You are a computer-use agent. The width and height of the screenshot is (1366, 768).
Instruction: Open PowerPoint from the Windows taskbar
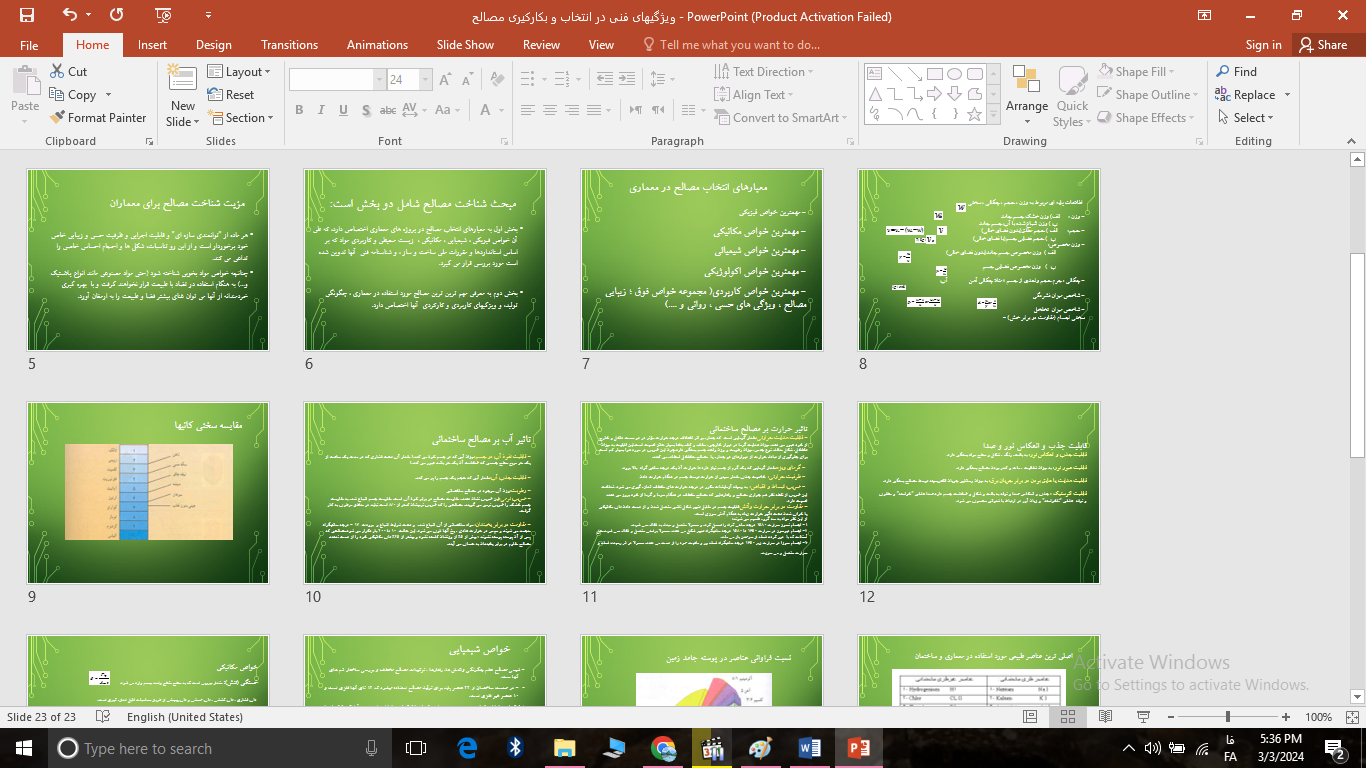coord(858,748)
